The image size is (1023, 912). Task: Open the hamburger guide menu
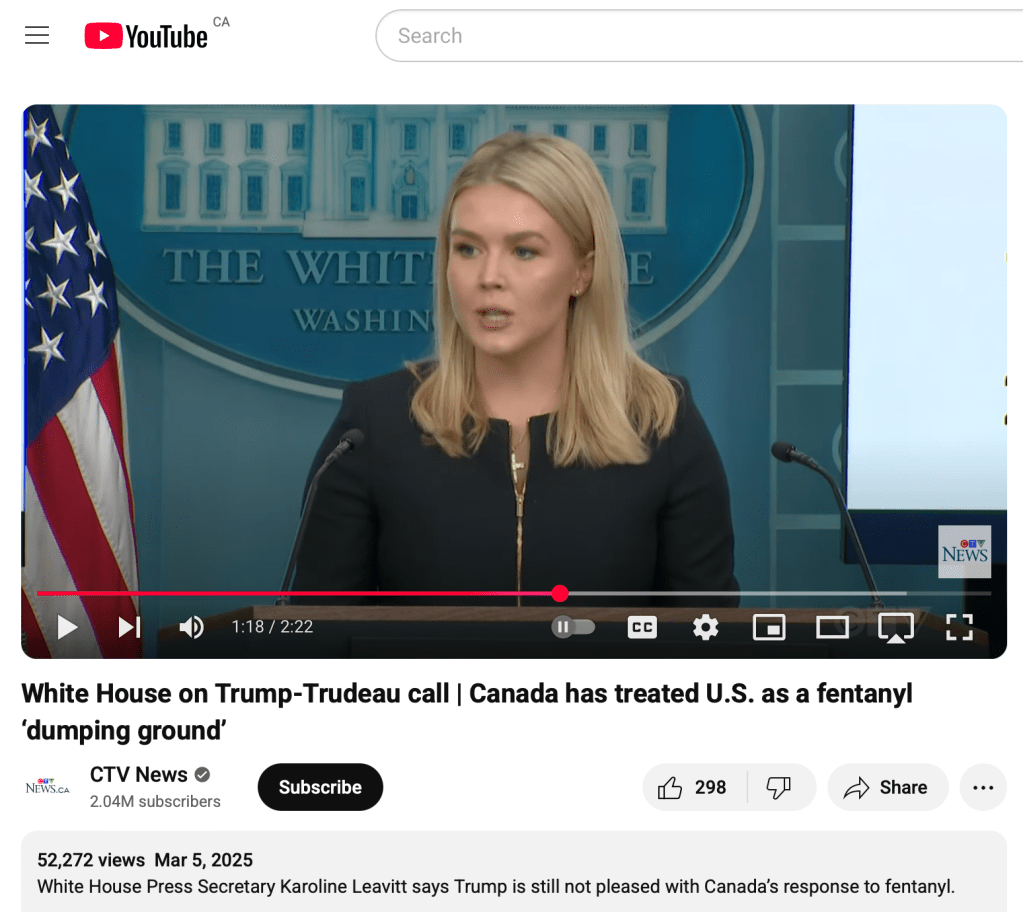[x=37, y=35]
